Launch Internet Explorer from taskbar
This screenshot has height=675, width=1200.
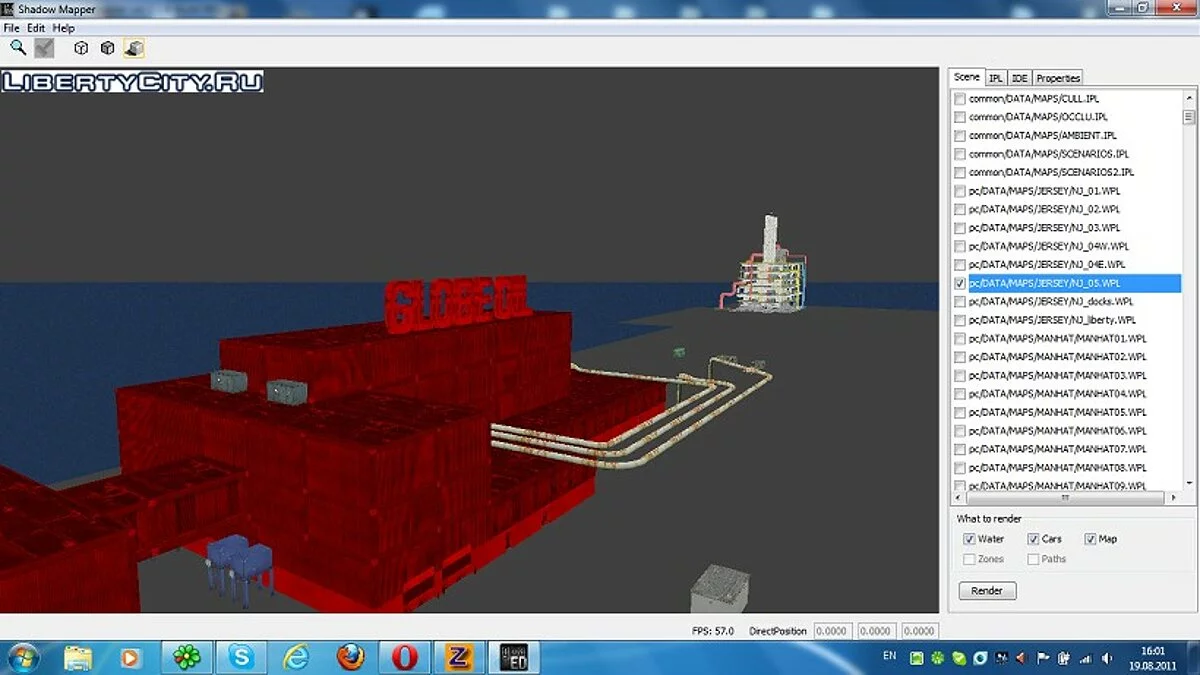(x=296, y=657)
